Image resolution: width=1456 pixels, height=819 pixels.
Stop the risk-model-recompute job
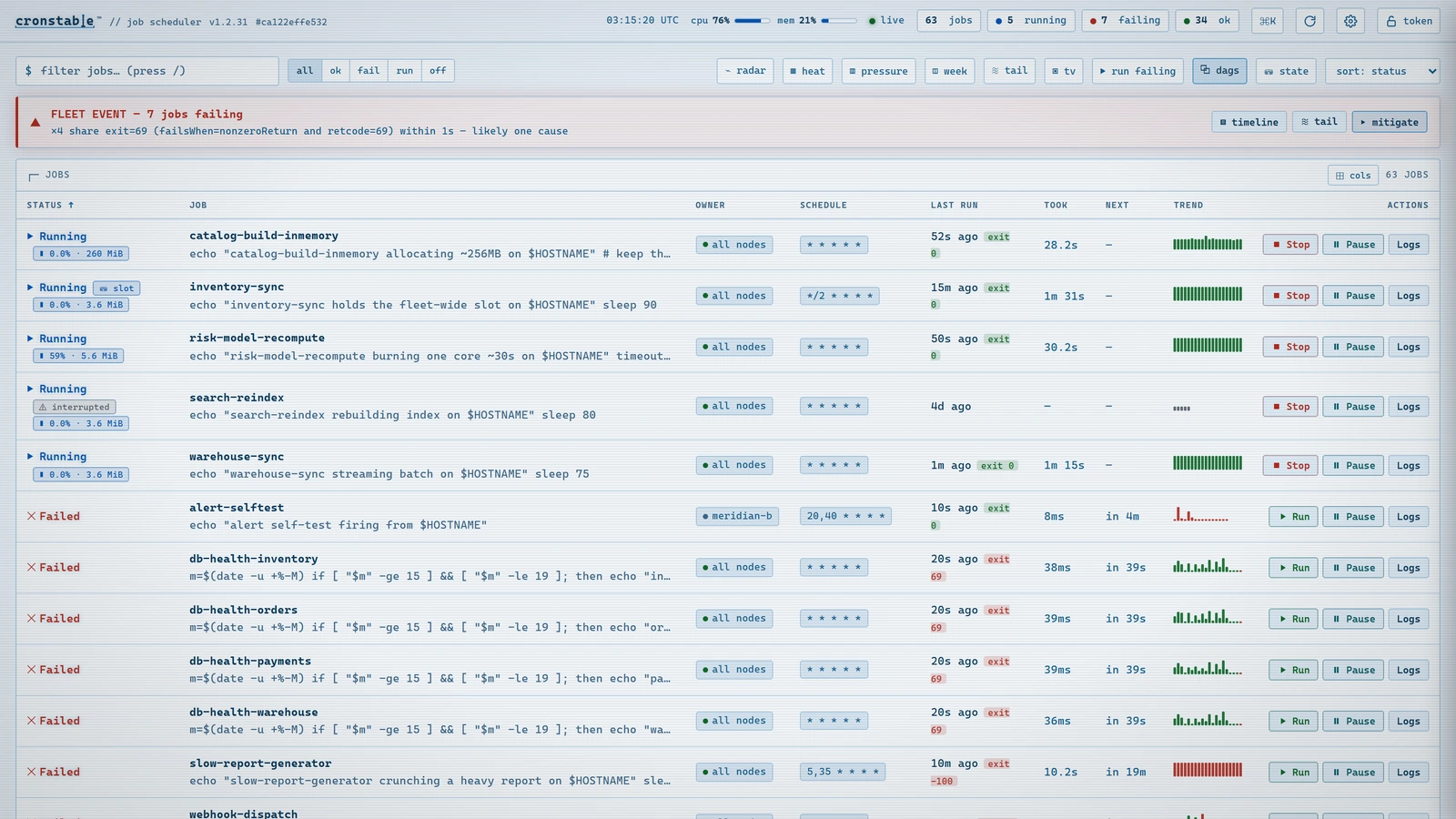coord(1290,347)
